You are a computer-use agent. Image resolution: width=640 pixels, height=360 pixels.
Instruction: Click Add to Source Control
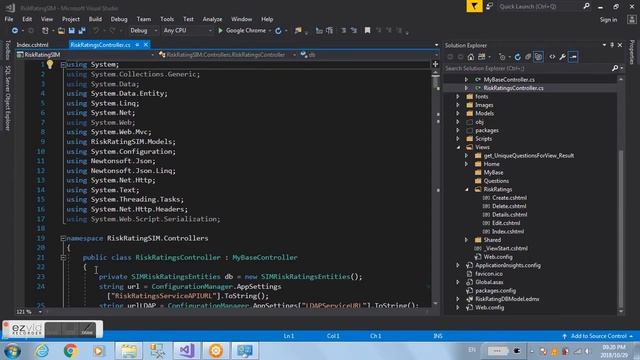(598, 336)
